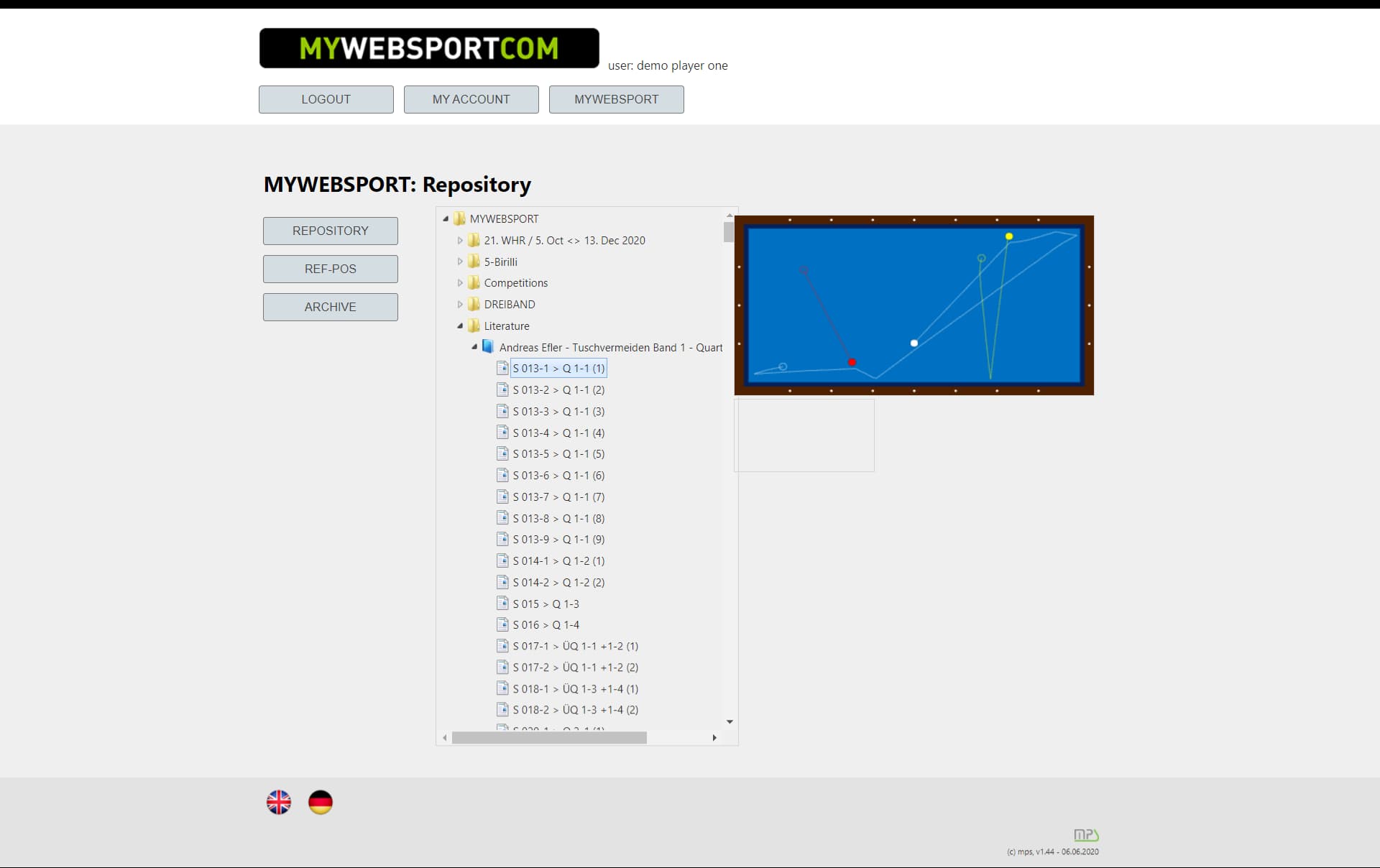Click document icon of S 013-7
The image size is (1380, 868).
(x=502, y=497)
